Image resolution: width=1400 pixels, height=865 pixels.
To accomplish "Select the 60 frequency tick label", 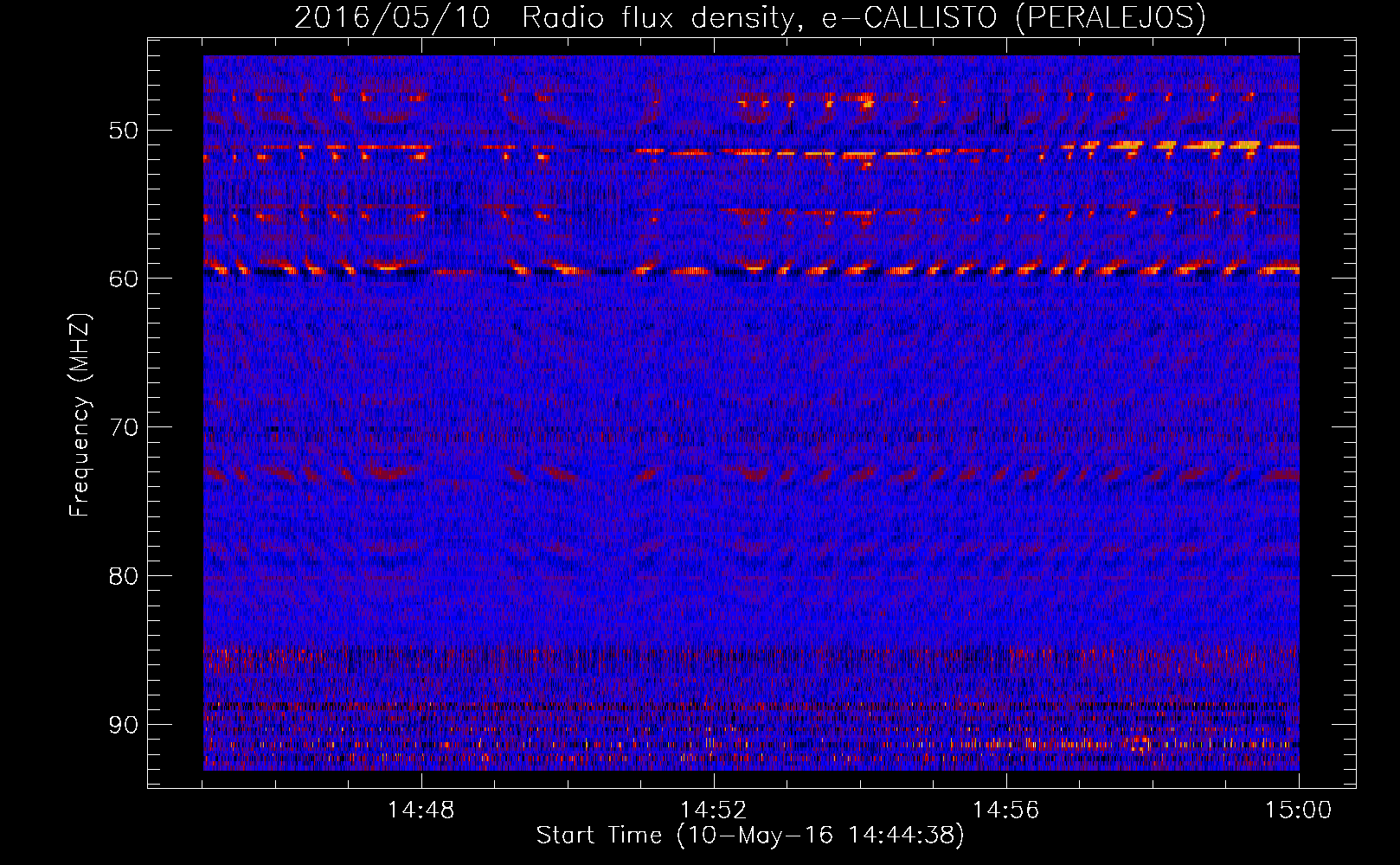I will click(x=123, y=279).
